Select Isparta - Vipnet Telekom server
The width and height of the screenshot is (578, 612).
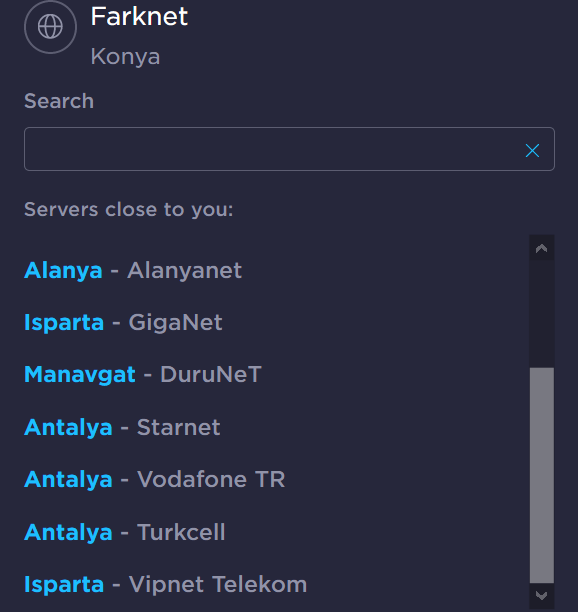[x=165, y=585]
